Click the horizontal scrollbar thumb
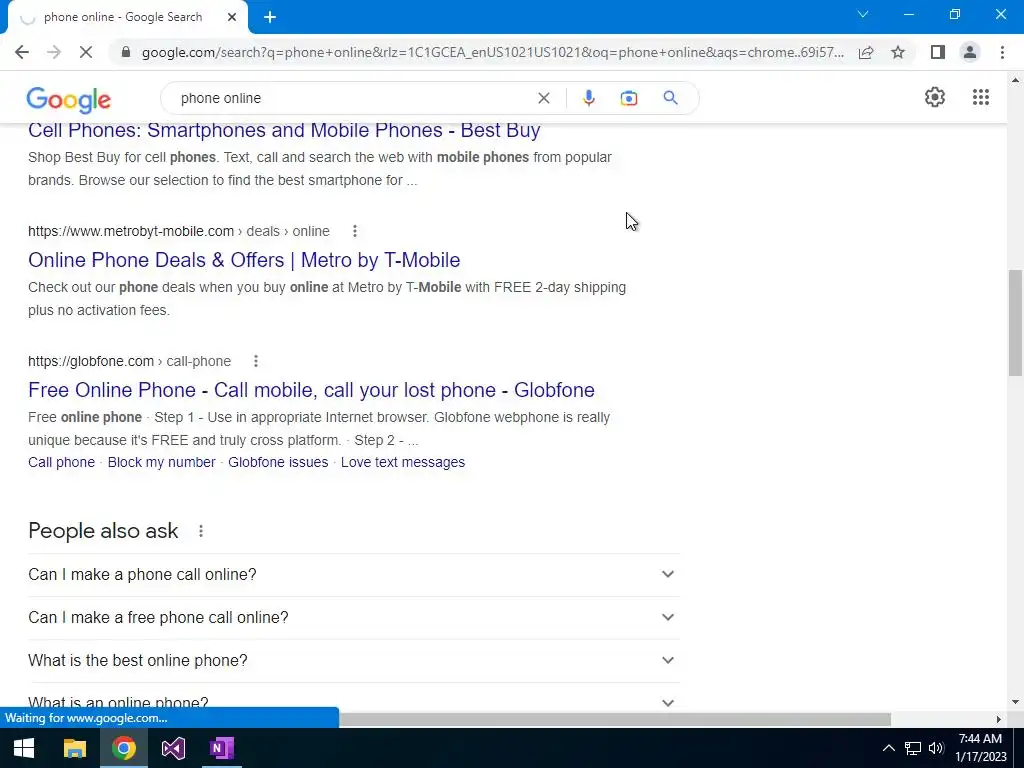 pyautogui.click(x=614, y=720)
